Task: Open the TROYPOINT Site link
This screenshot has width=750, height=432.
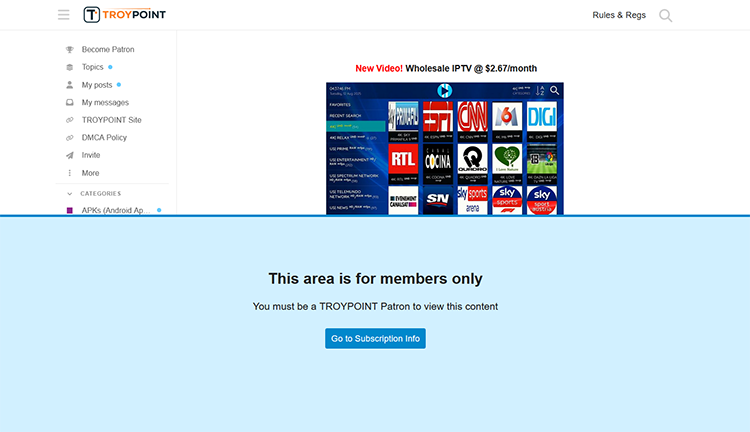Action: tap(111, 120)
